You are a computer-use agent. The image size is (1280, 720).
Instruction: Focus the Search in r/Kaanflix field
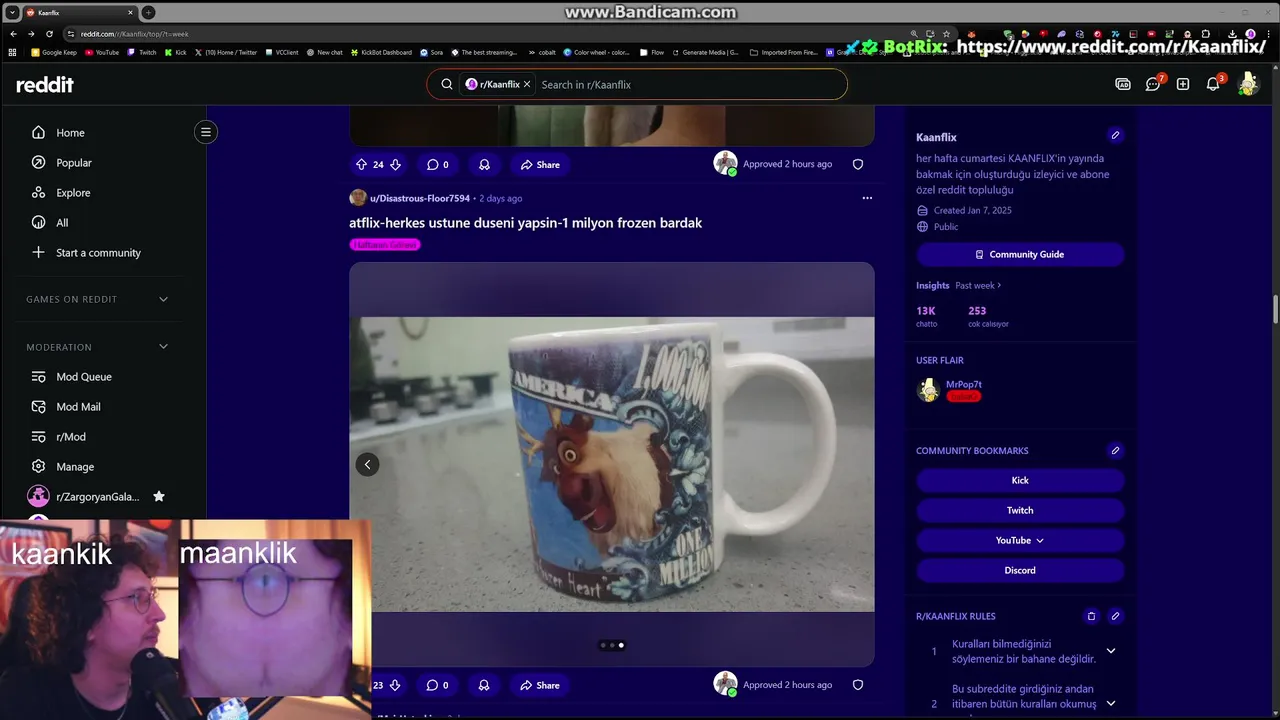[690, 85]
